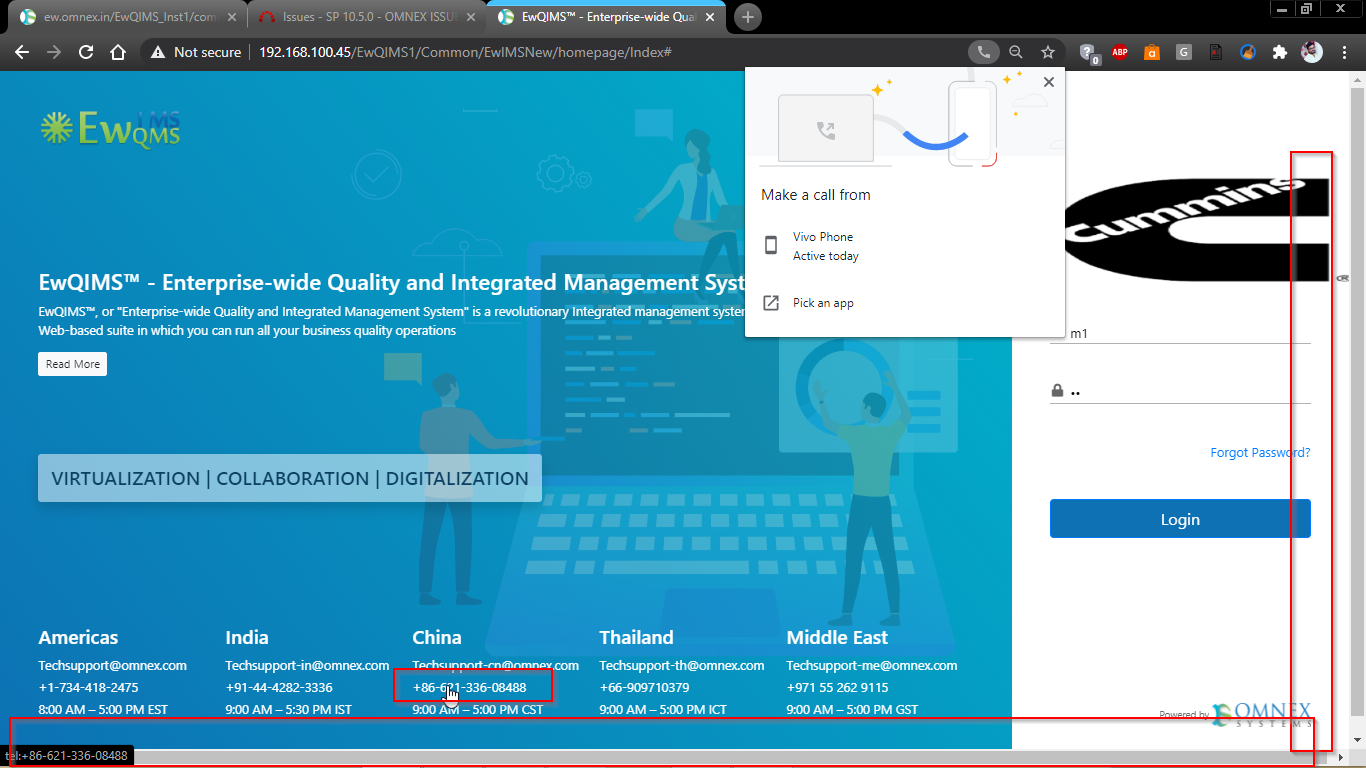
Task: Open the zoom magnifier icon in address bar
Action: [1016, 52]
